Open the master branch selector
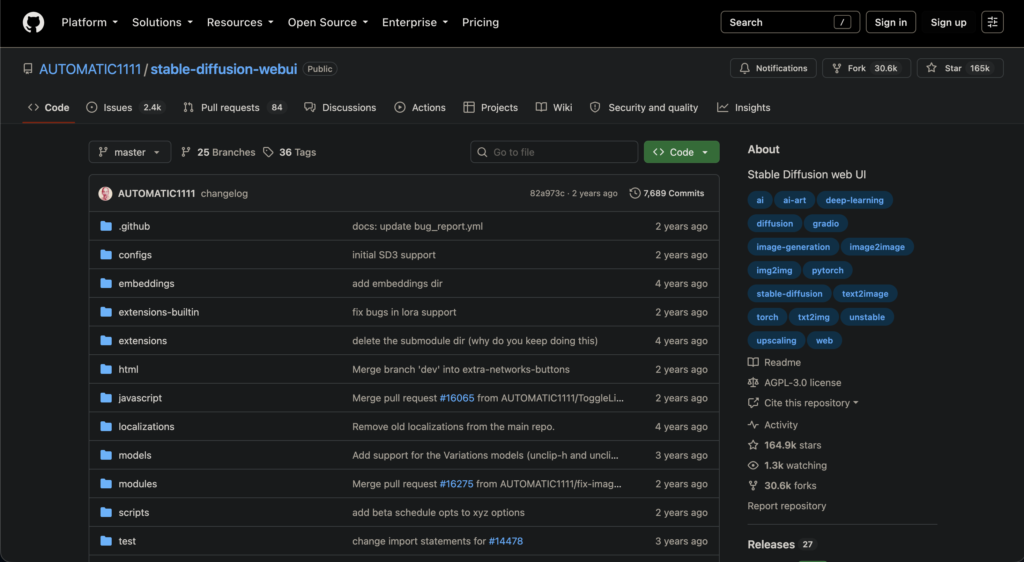The width and height of the screenshot is (1024, 562). pos(129,152)
